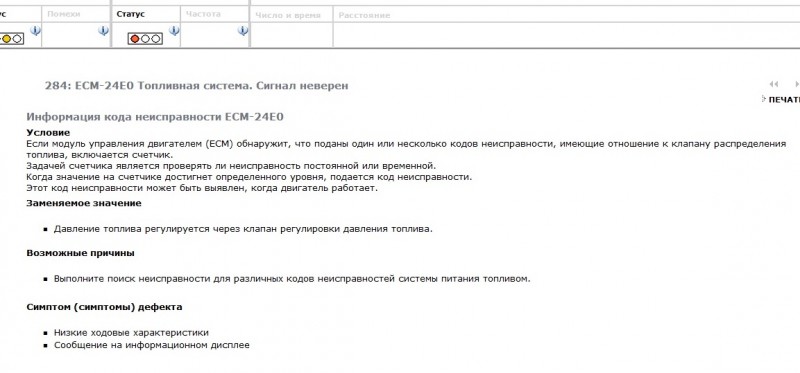Click the ПЕЧАТЬ print link

click(x=784, y=100)
